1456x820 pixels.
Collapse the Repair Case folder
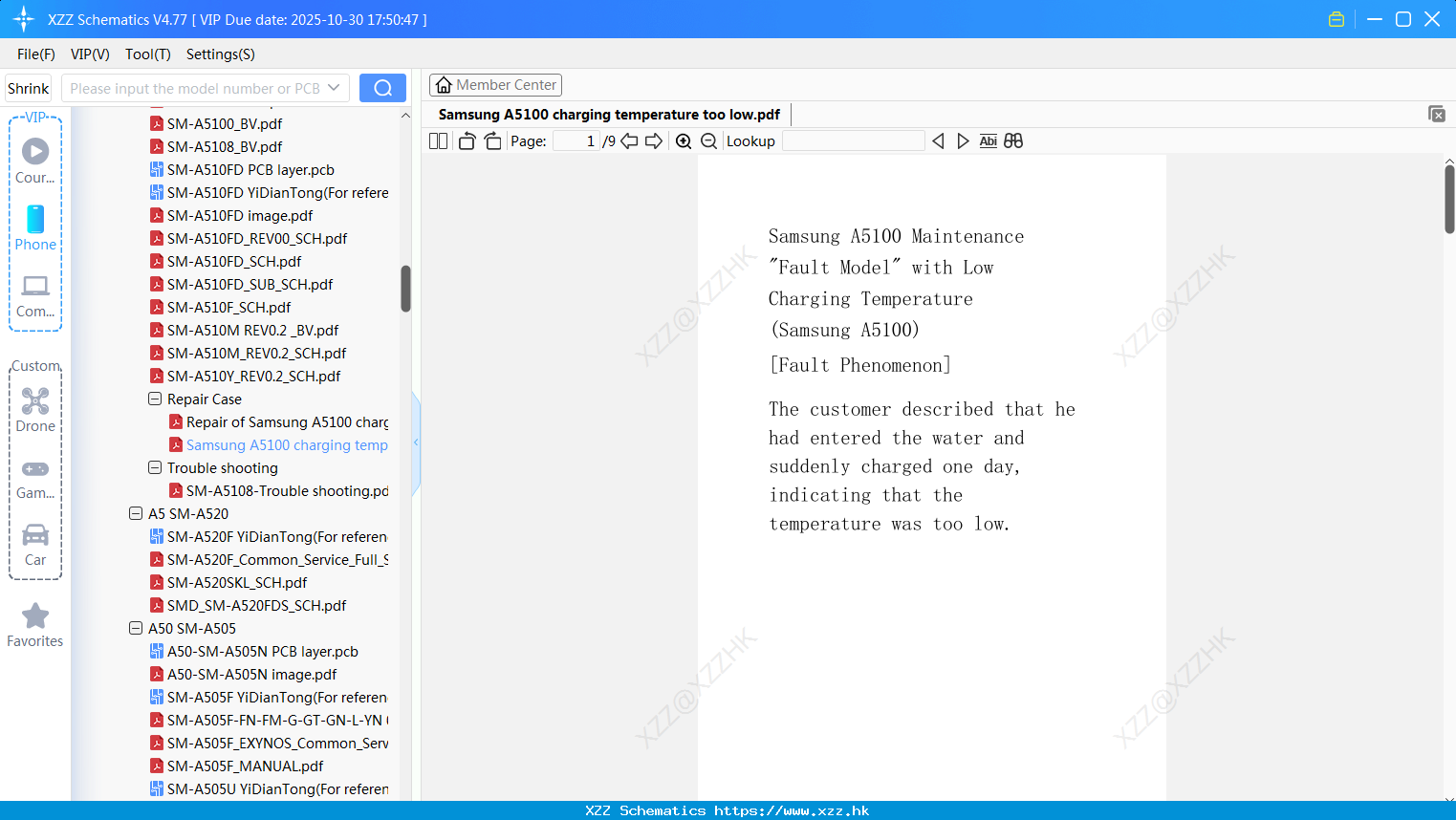[155, 399]
